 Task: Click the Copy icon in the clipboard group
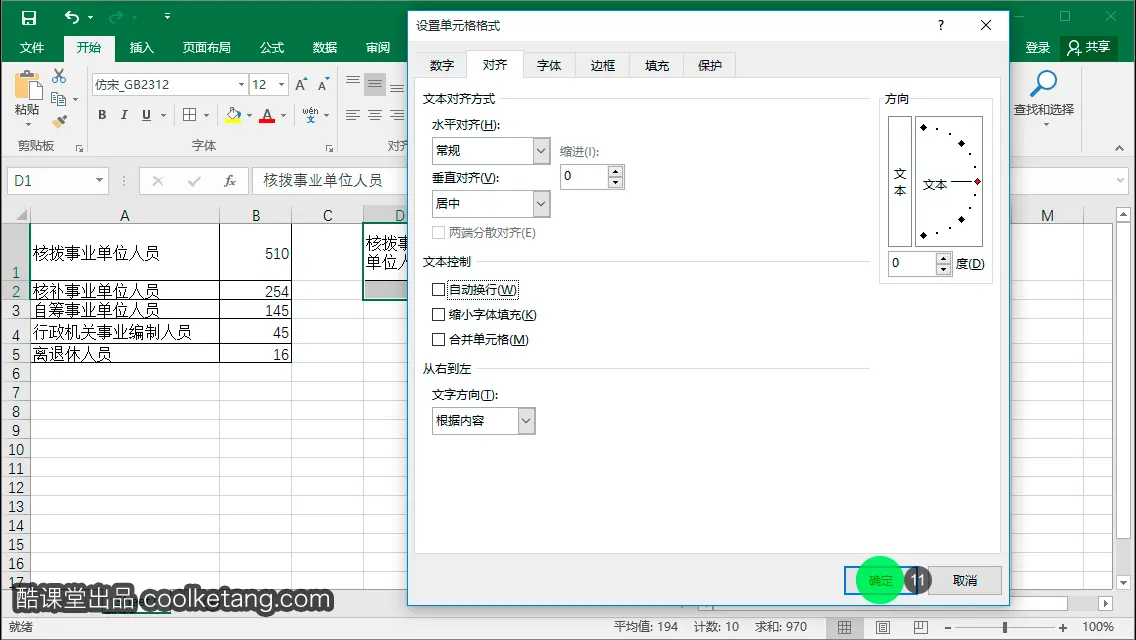(x=59, y=99)
